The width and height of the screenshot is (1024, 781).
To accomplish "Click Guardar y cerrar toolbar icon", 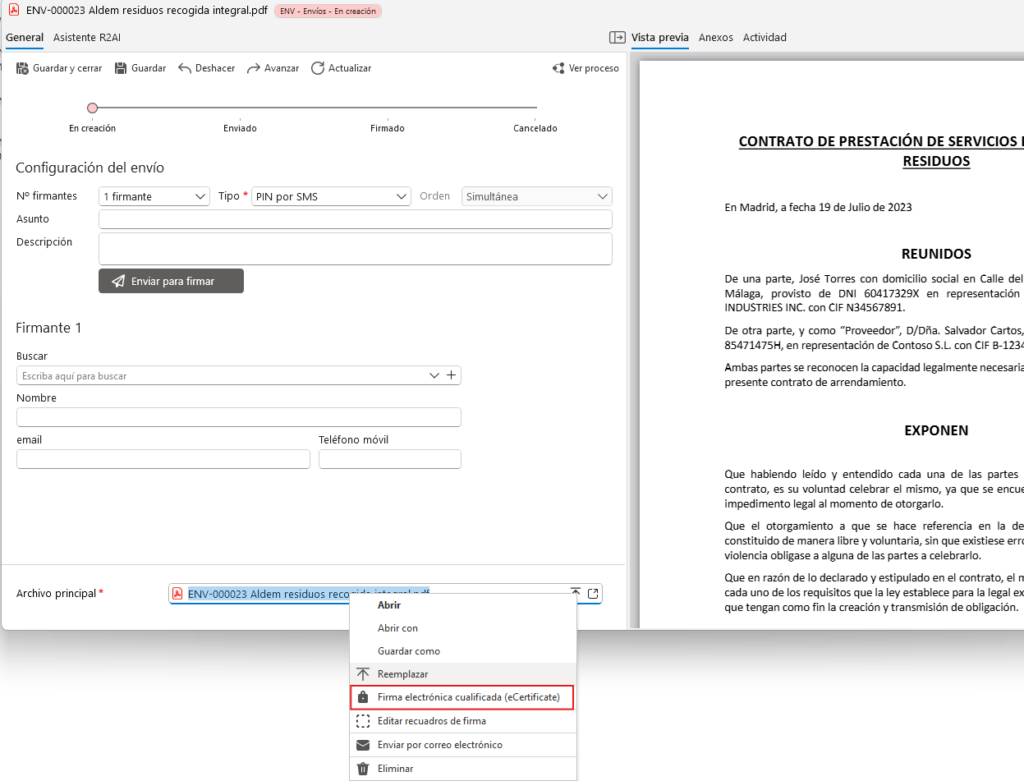I will click(x=22, y=68).
